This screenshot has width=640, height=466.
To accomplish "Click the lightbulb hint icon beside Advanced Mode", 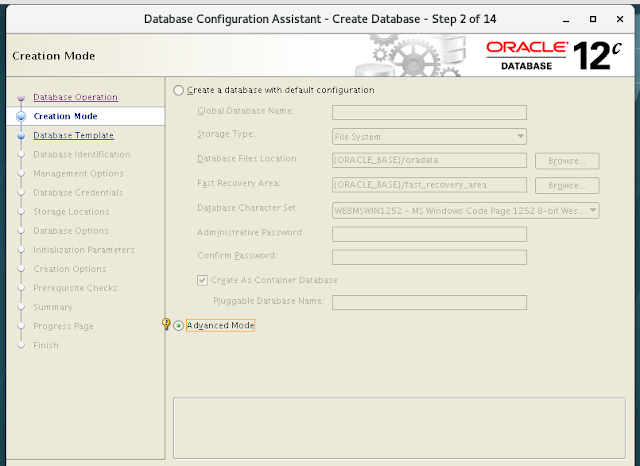I will point(166,324).
